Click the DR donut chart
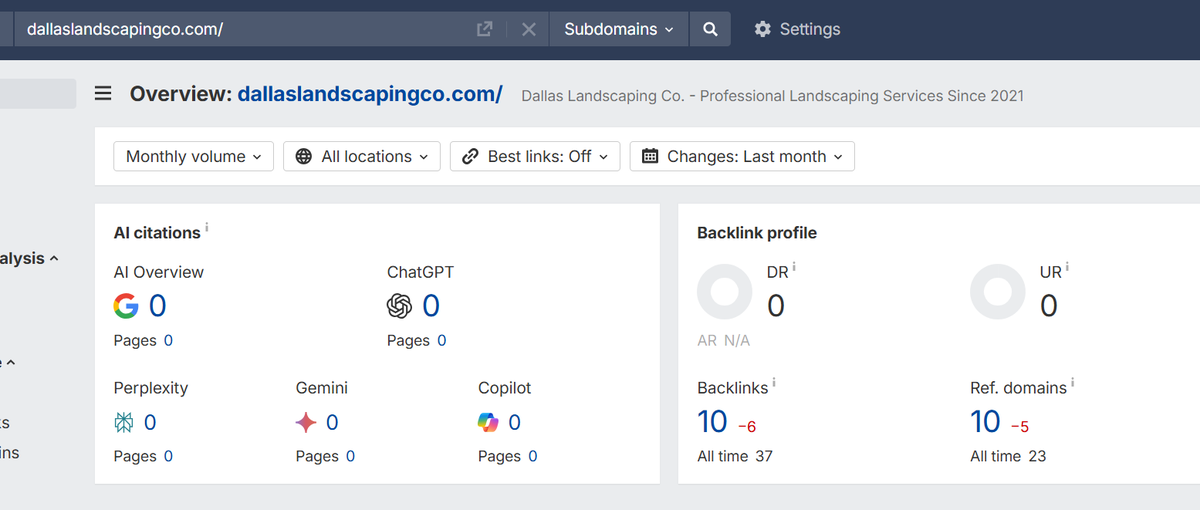This screenshot has width=1200, height=510. (x=724, y=292)
